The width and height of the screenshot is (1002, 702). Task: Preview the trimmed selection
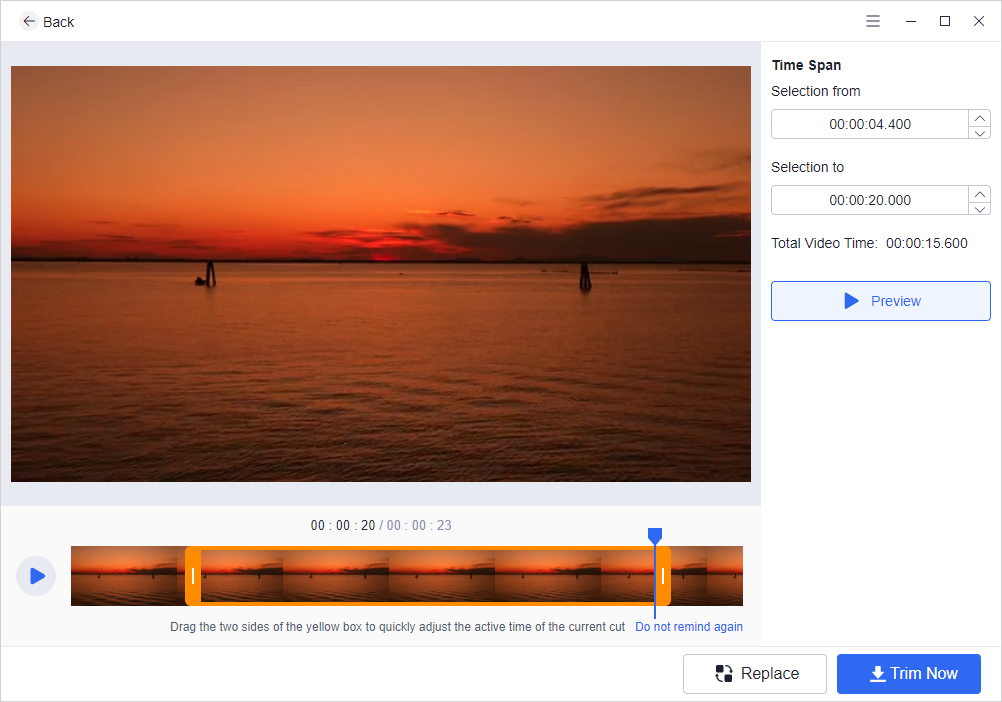click(881, 301)
